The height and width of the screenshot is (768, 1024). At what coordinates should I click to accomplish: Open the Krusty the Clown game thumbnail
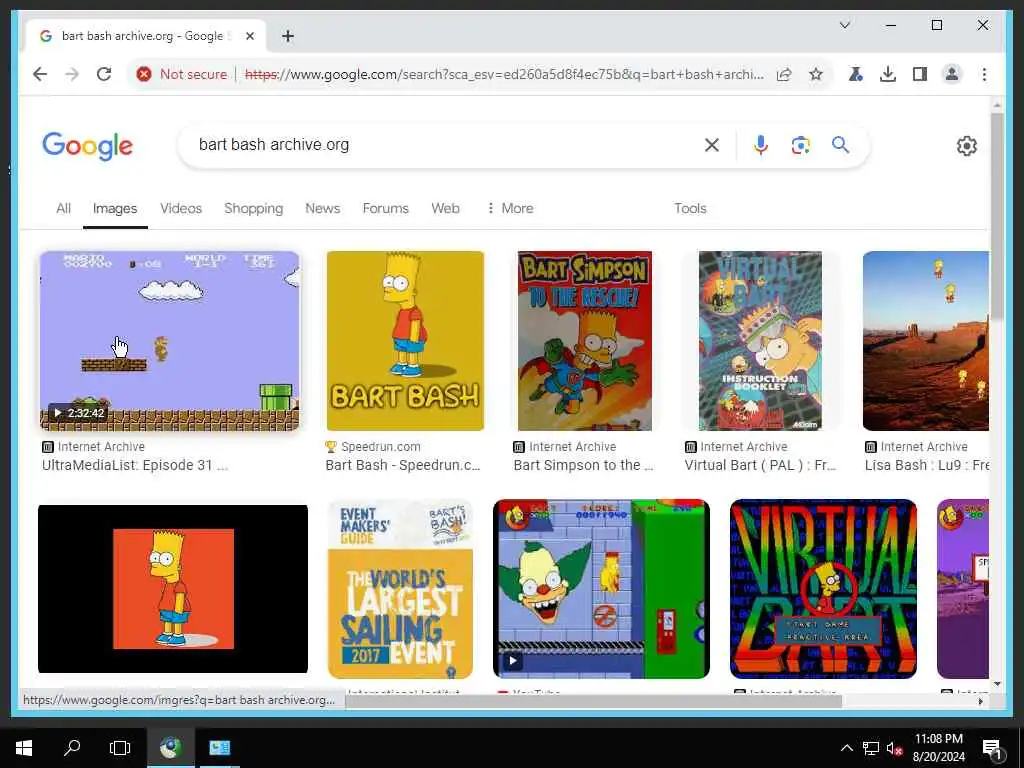tap(601, 589)
